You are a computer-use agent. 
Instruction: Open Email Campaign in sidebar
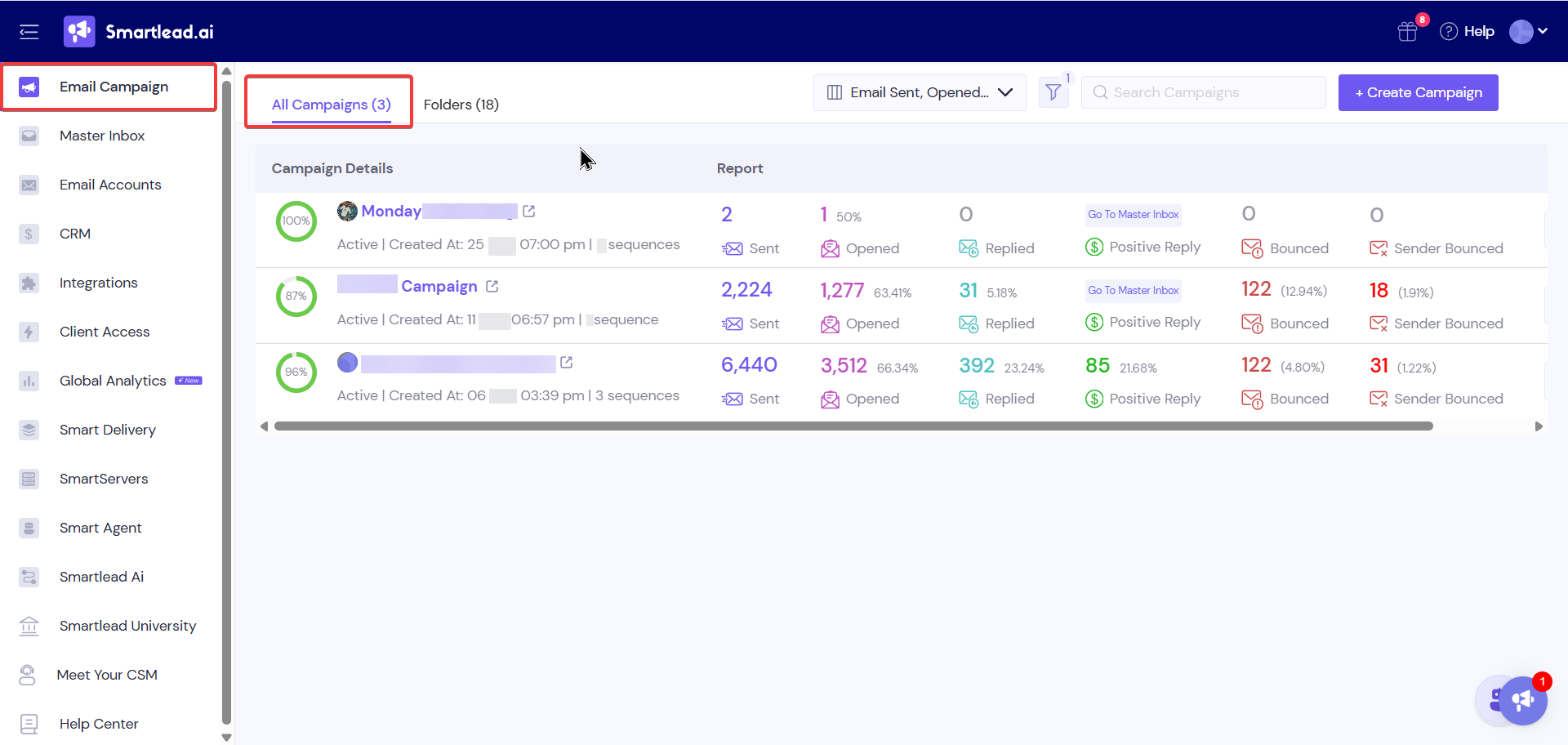109,87
